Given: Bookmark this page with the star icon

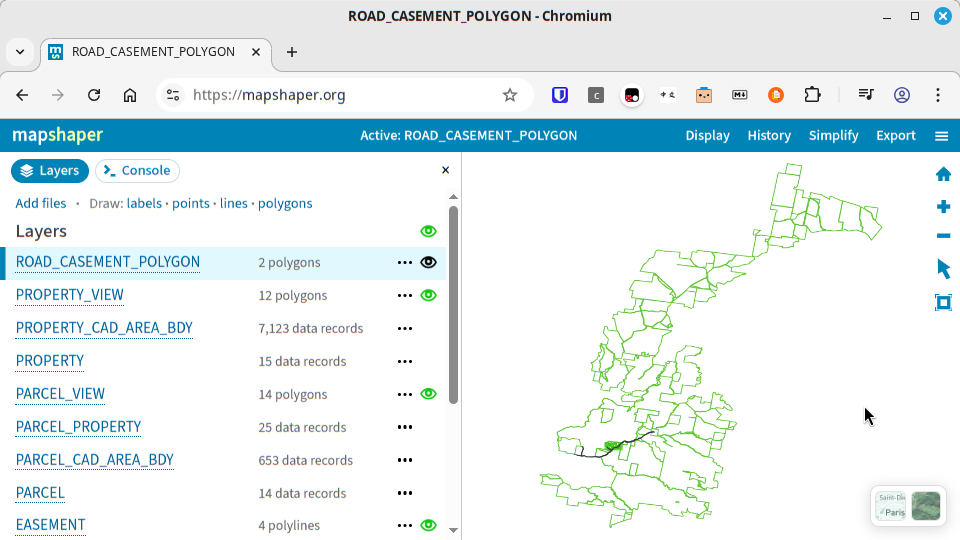Looking at the screenshot, I should pos(509,95).
